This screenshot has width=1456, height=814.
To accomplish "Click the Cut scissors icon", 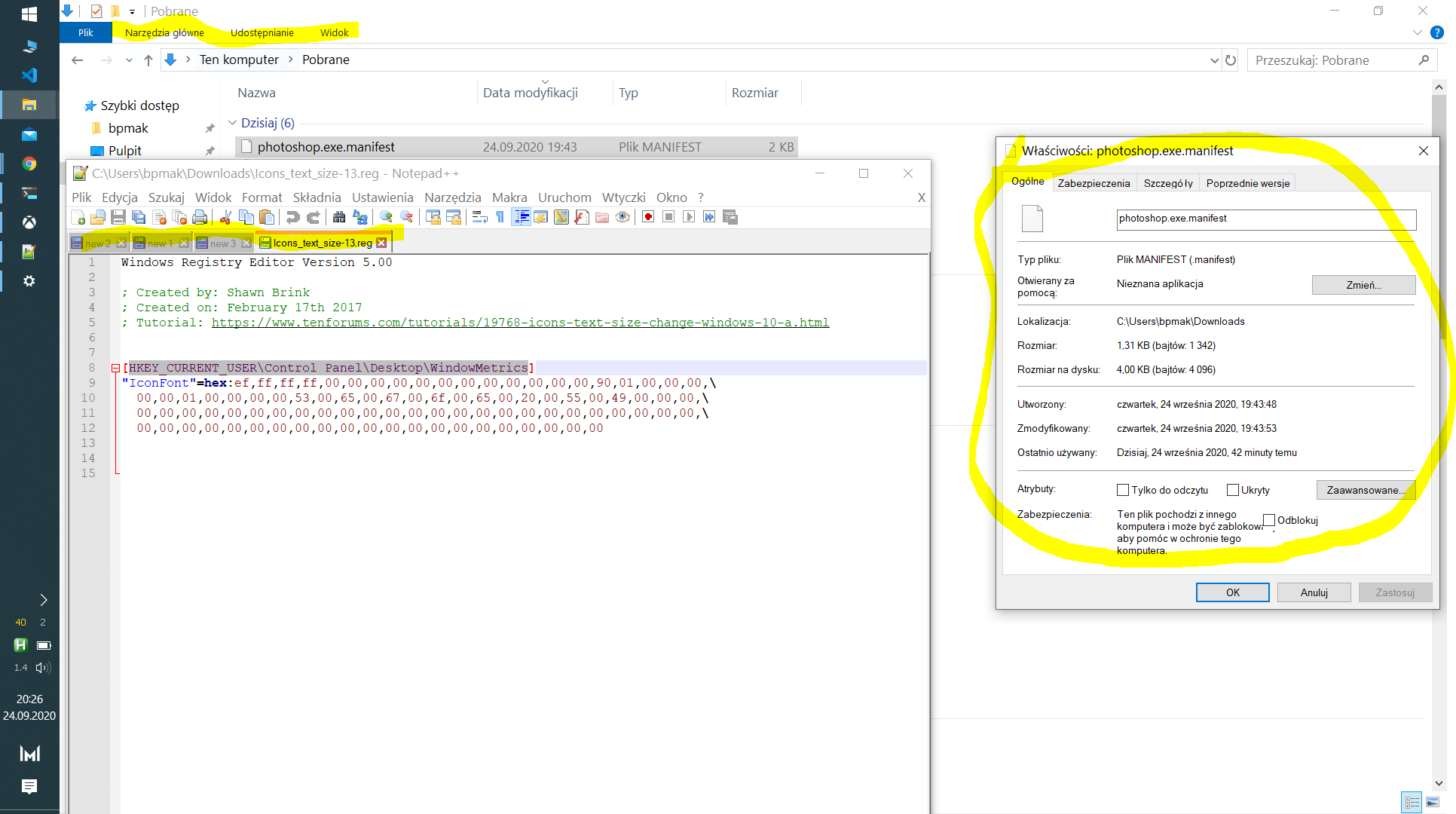I will point(225,218).
